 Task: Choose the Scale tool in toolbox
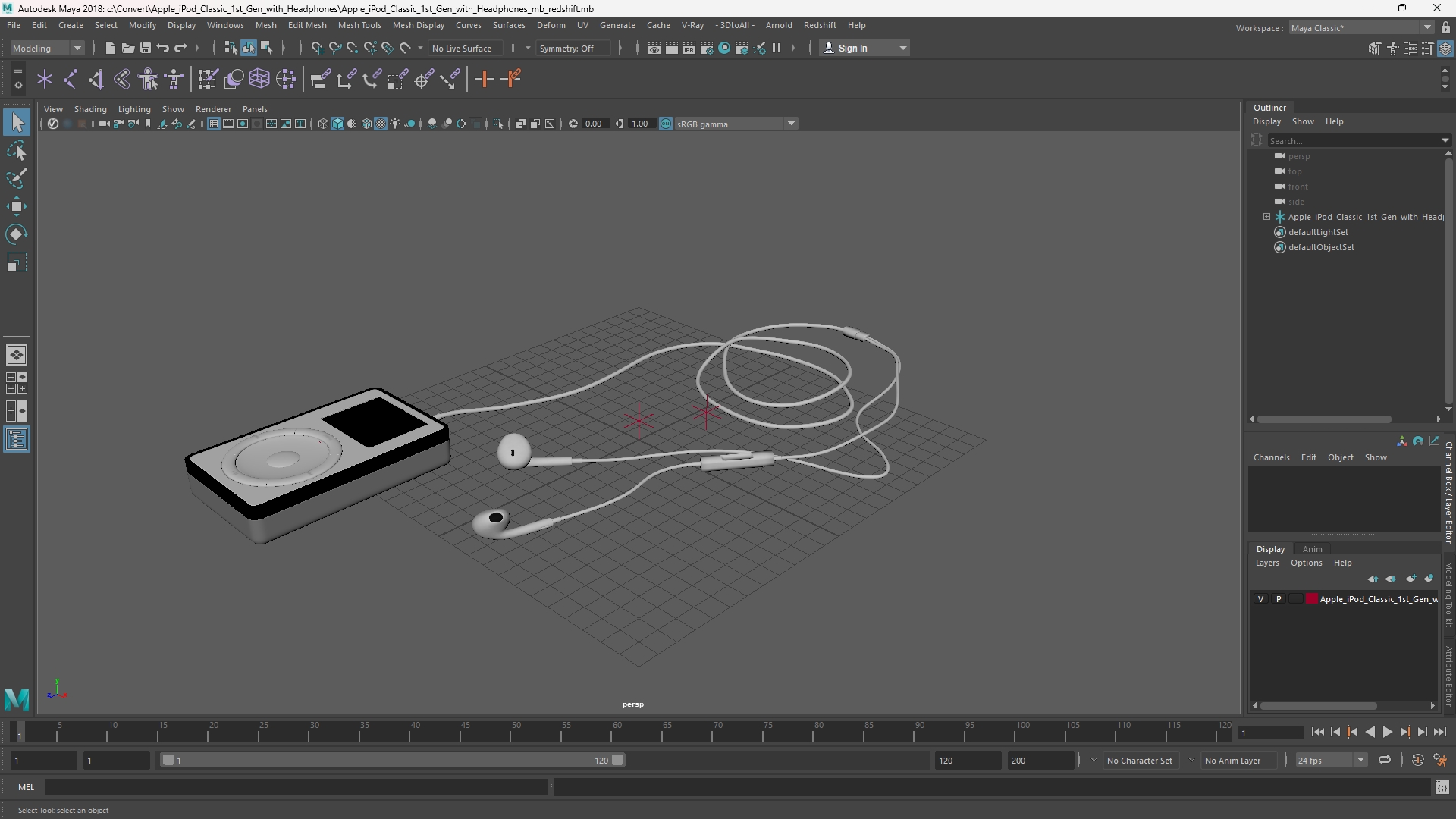pos(17,262)
